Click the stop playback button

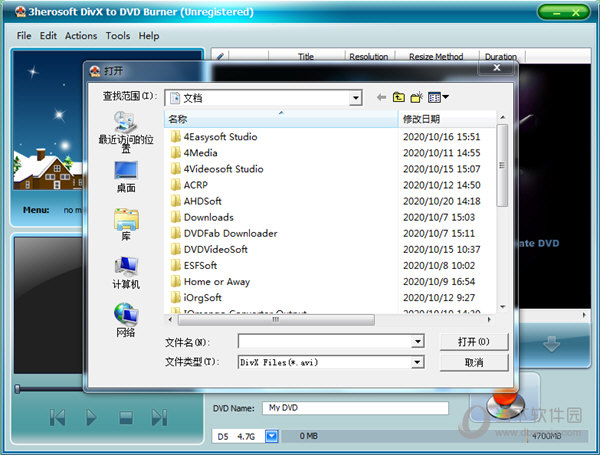click(x=126, y=417)
